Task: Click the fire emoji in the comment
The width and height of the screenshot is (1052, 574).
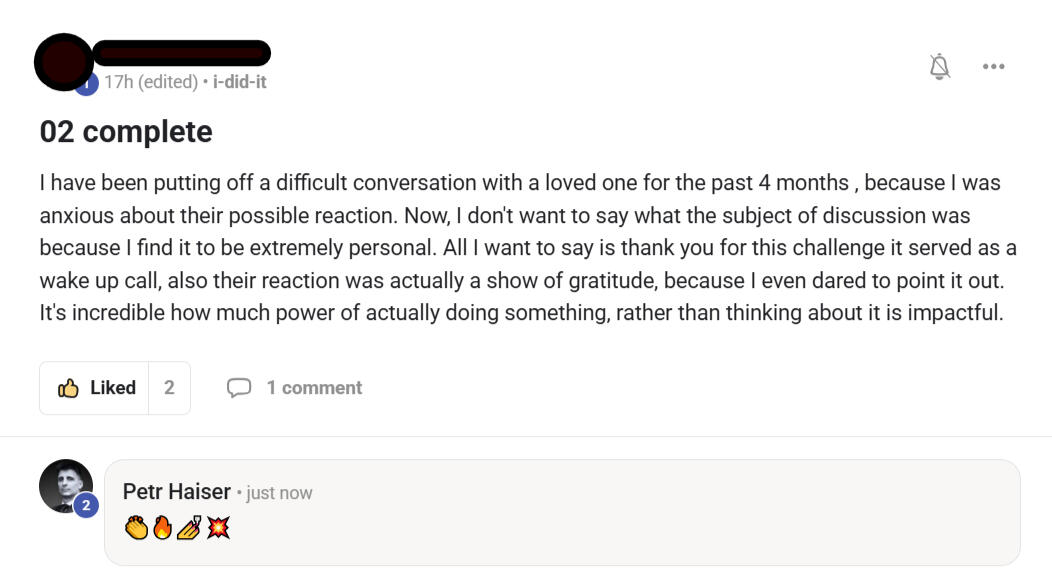Action: 162,527
